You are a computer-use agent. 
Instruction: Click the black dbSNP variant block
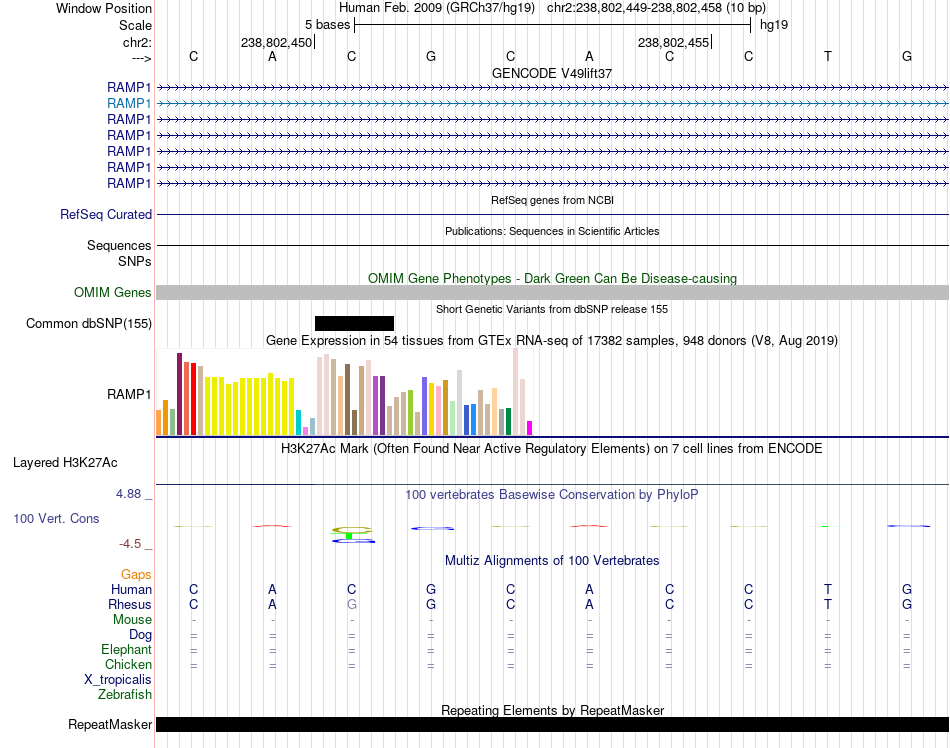click(x=354, y=323)
